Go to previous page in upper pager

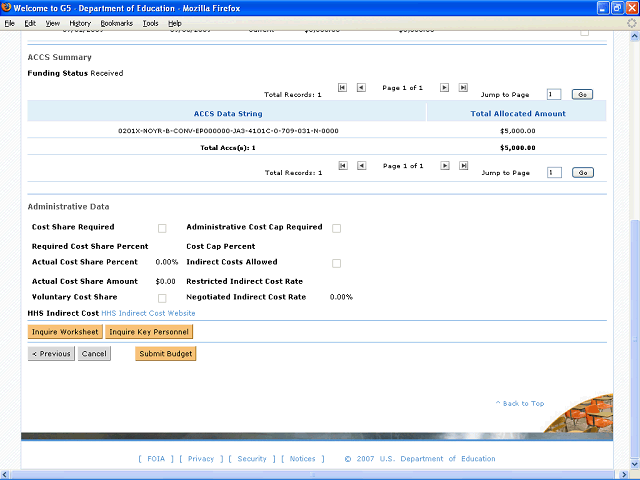(x=361, y=87)
